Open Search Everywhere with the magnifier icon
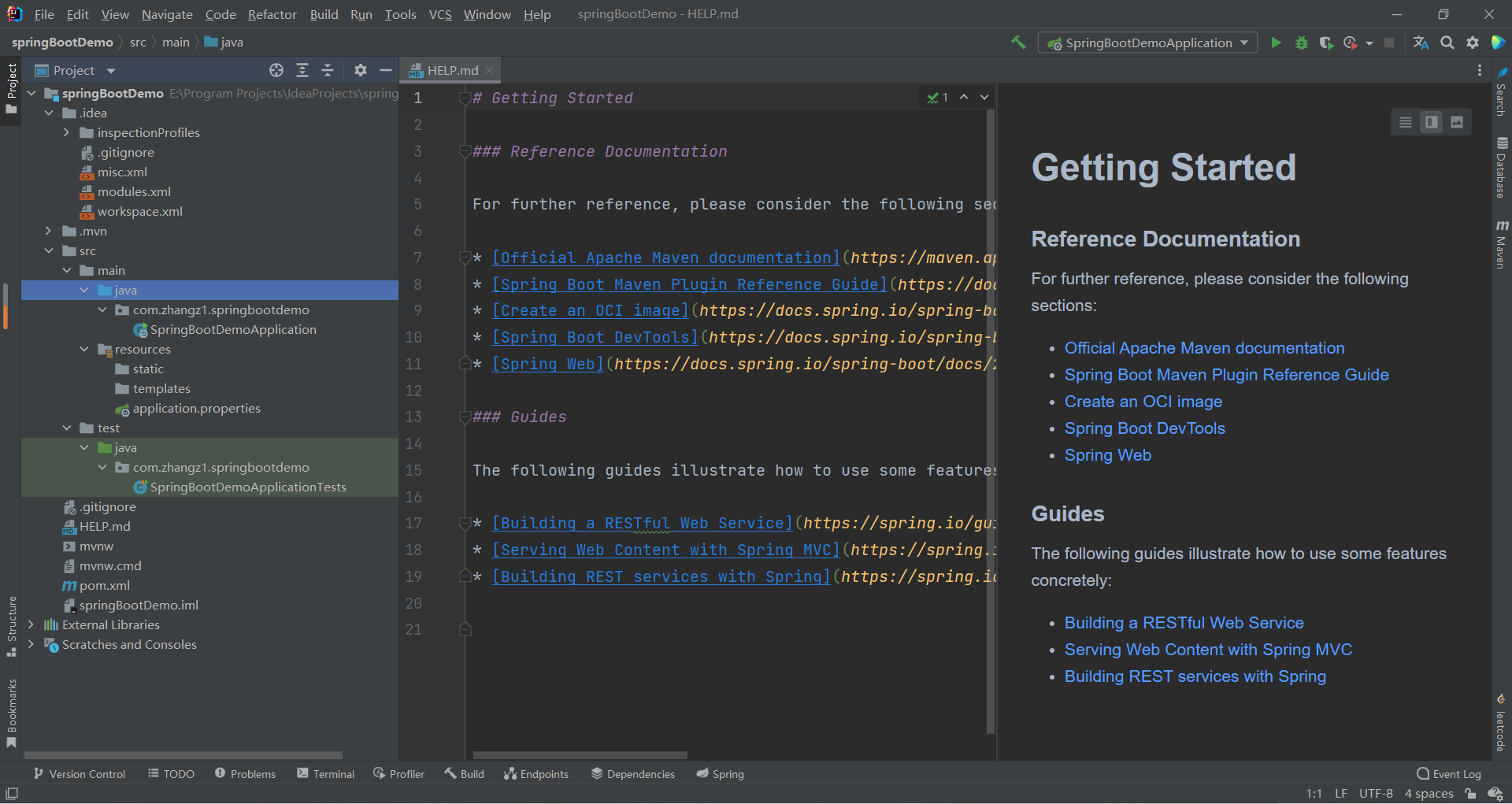1512x804 pixels. pyautogui.click(x=1447, y=43)
